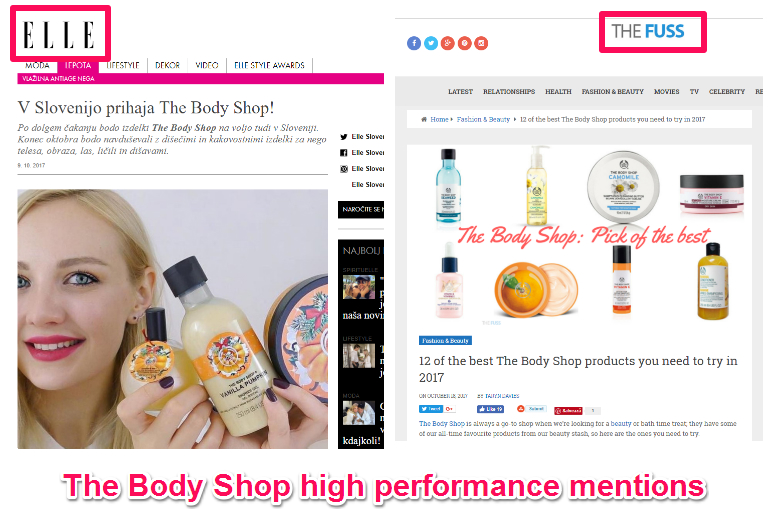Open the vanilla pumpkin products article image
Viewport: 776px width, 518px height.
tap(173, 319)
